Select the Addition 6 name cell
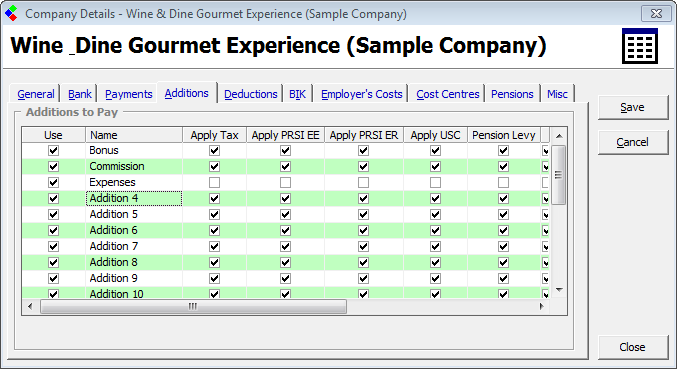Viewport: 677px width, 369px height. (x=134, y=230)
